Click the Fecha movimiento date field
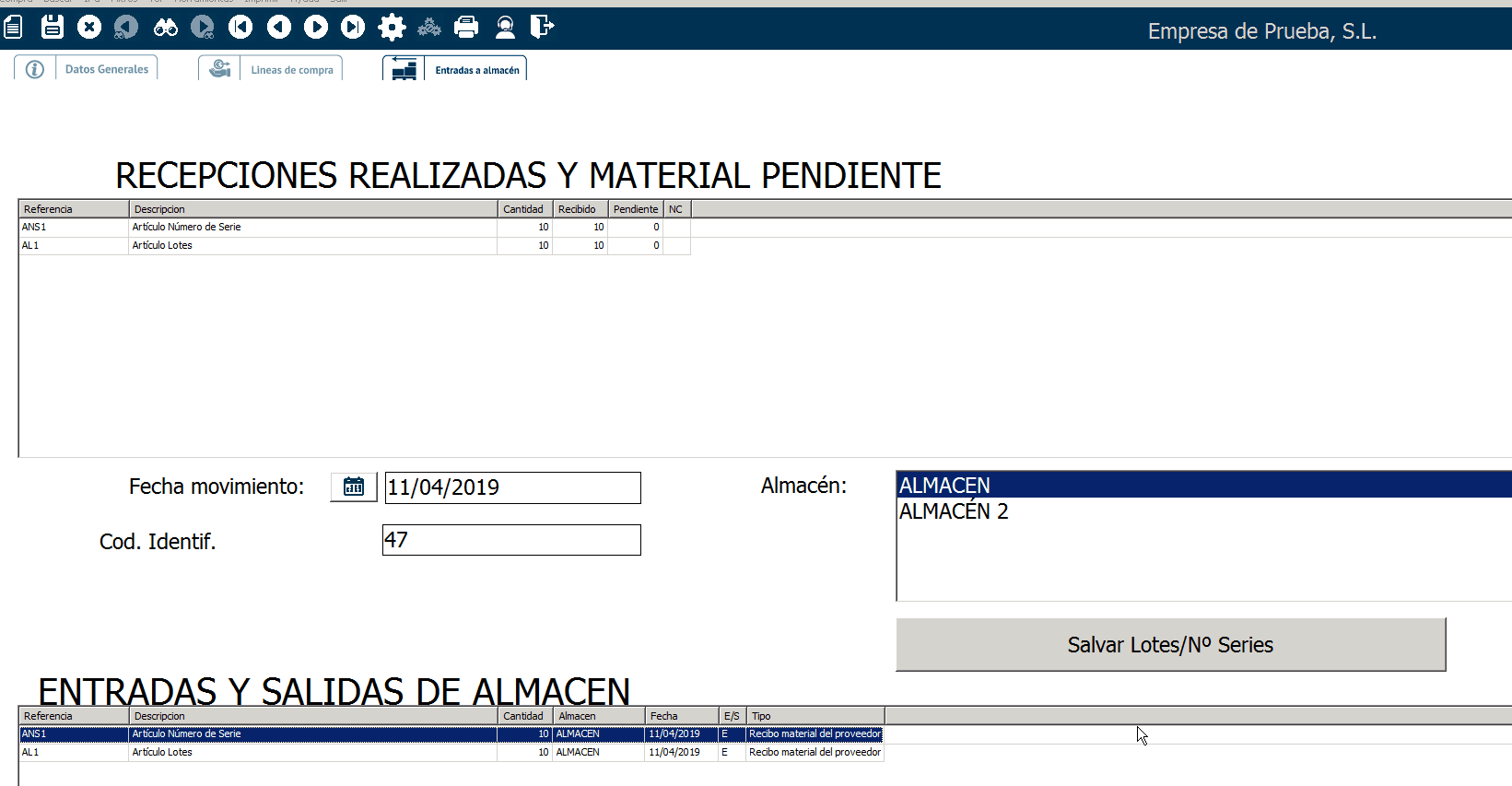 point(512,487)
